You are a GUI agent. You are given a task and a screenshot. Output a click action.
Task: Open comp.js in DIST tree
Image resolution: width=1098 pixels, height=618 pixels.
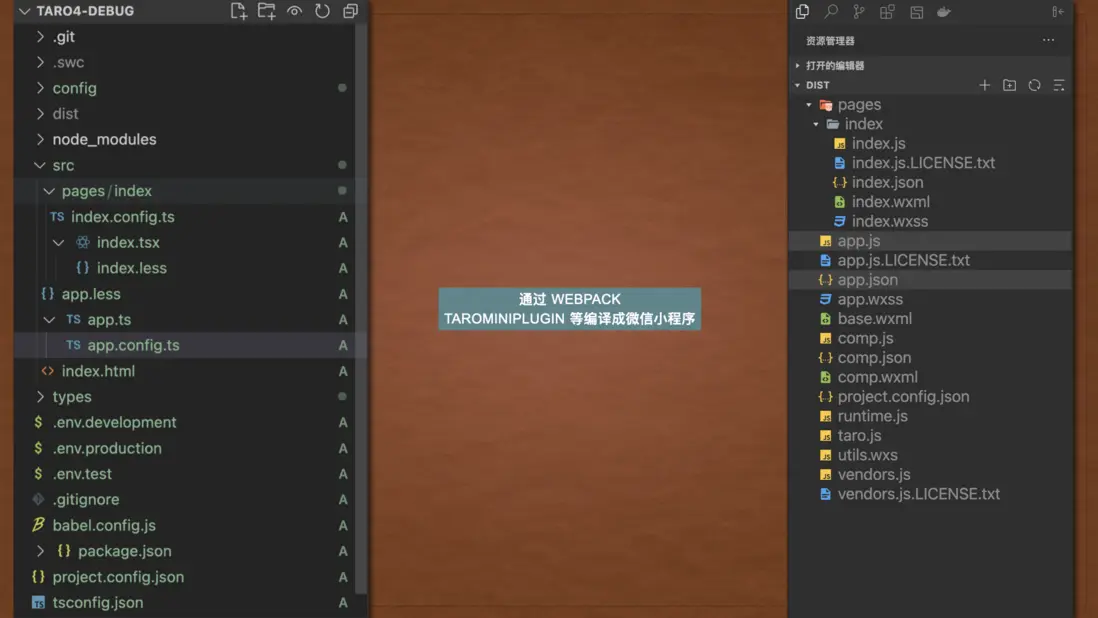(865, 339)
